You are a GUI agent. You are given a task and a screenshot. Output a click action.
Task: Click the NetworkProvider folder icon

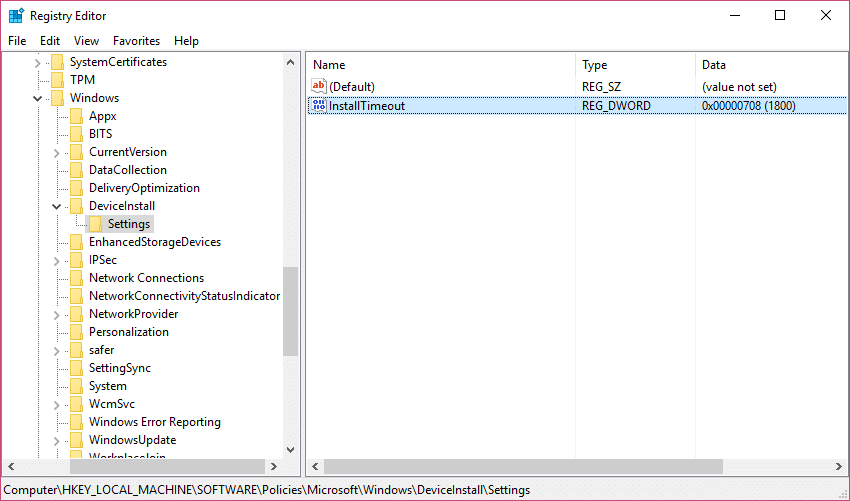(x=76, y=314)
